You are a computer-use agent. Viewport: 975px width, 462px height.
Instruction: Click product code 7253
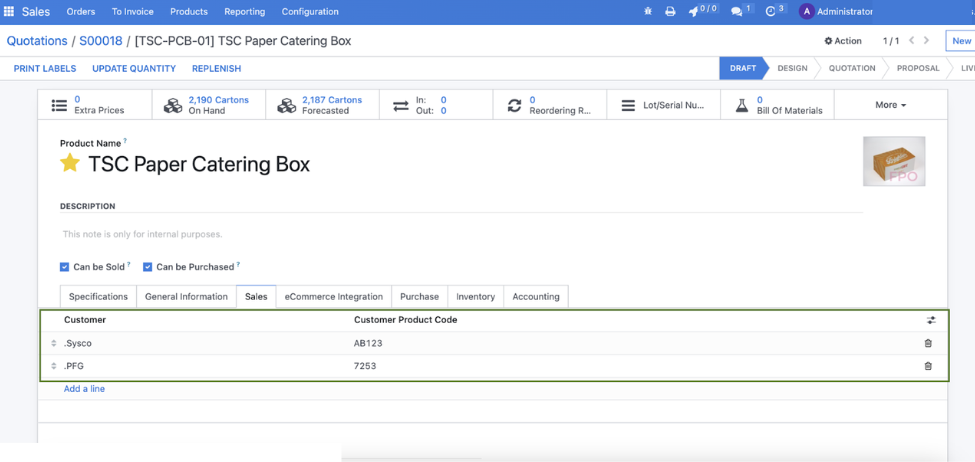coord(365,366)
